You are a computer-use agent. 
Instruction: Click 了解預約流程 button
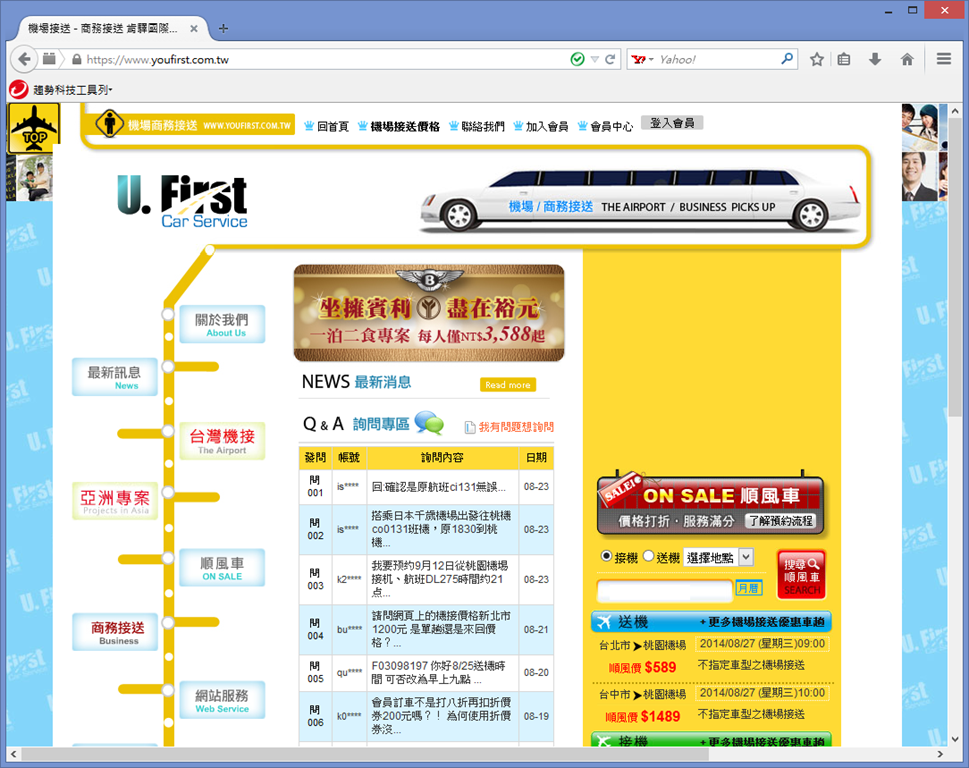(x=781, y=521)
